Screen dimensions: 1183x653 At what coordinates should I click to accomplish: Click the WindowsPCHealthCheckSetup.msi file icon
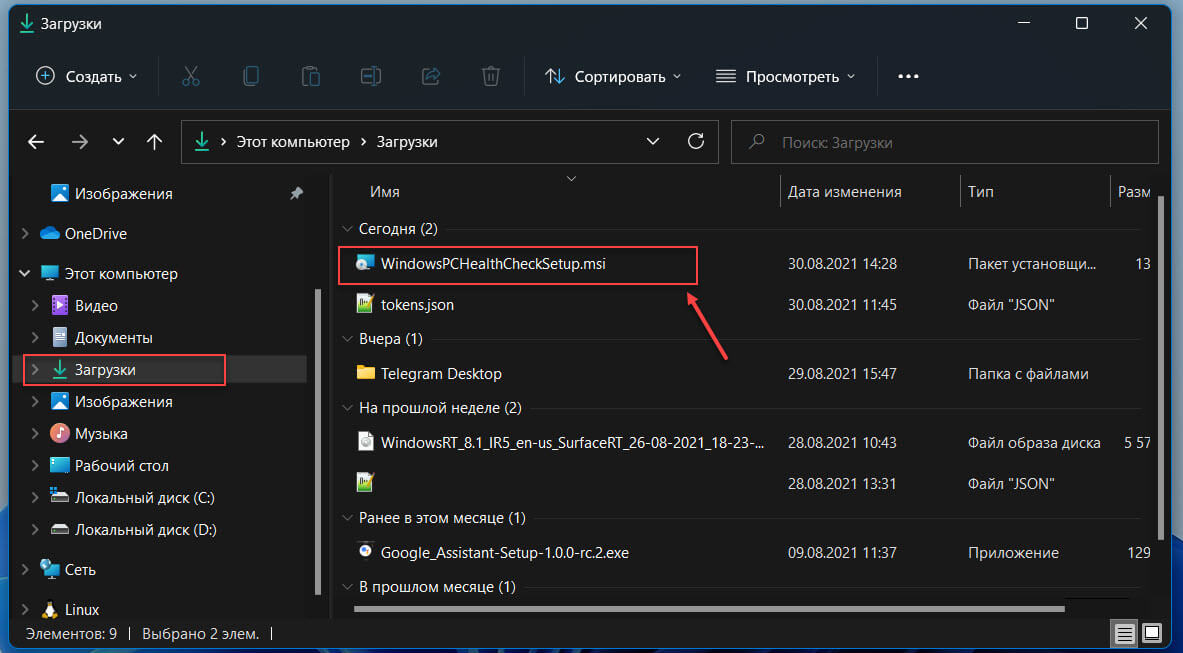coord(365,263)
